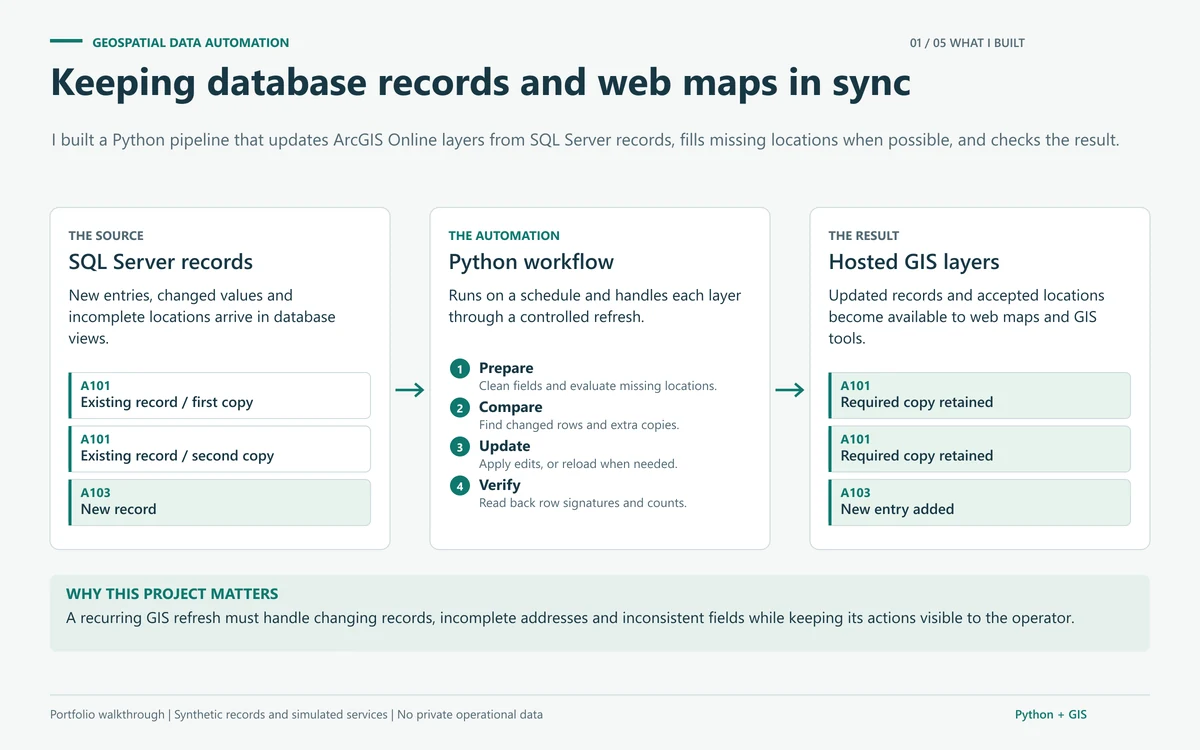This screenshot has height=750, width=1200.
Task: Click the '01 / 05 WHAT I BUILT' page indicator
Action: pos(967,43)
